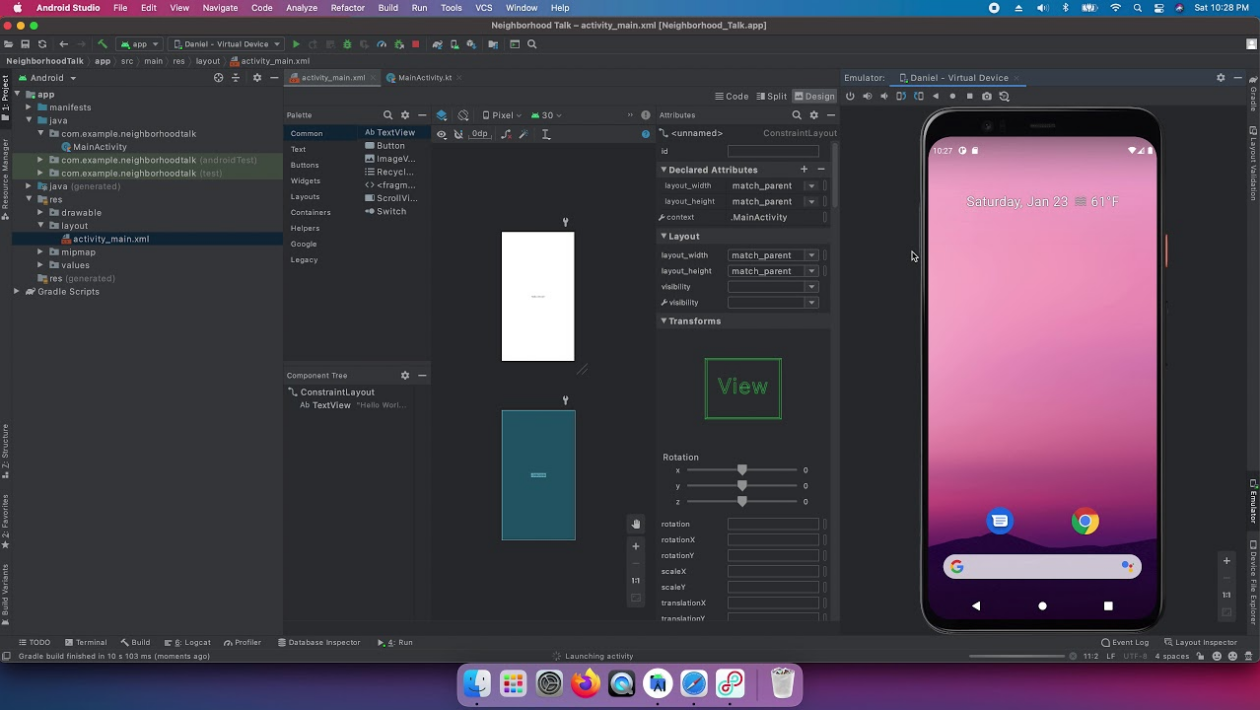This screenshot has width=1260, height=710.
Task: Switch to the MainActivity.kt editor tab
Action: tap(424, 77)
